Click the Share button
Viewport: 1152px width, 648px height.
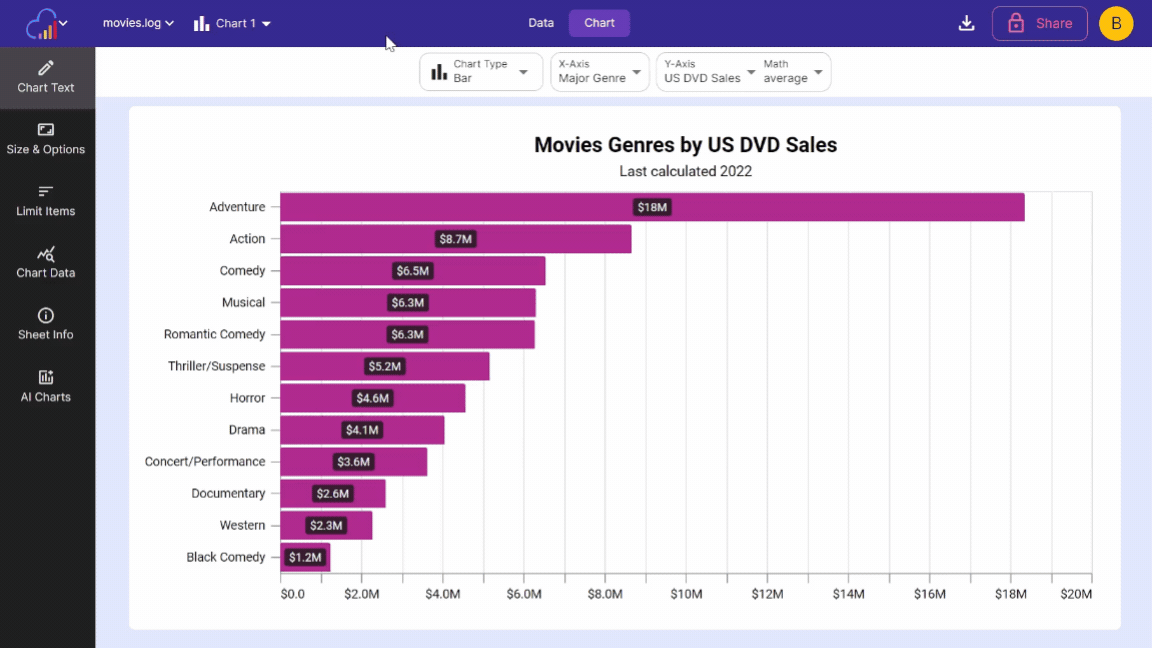[1040, 24]
